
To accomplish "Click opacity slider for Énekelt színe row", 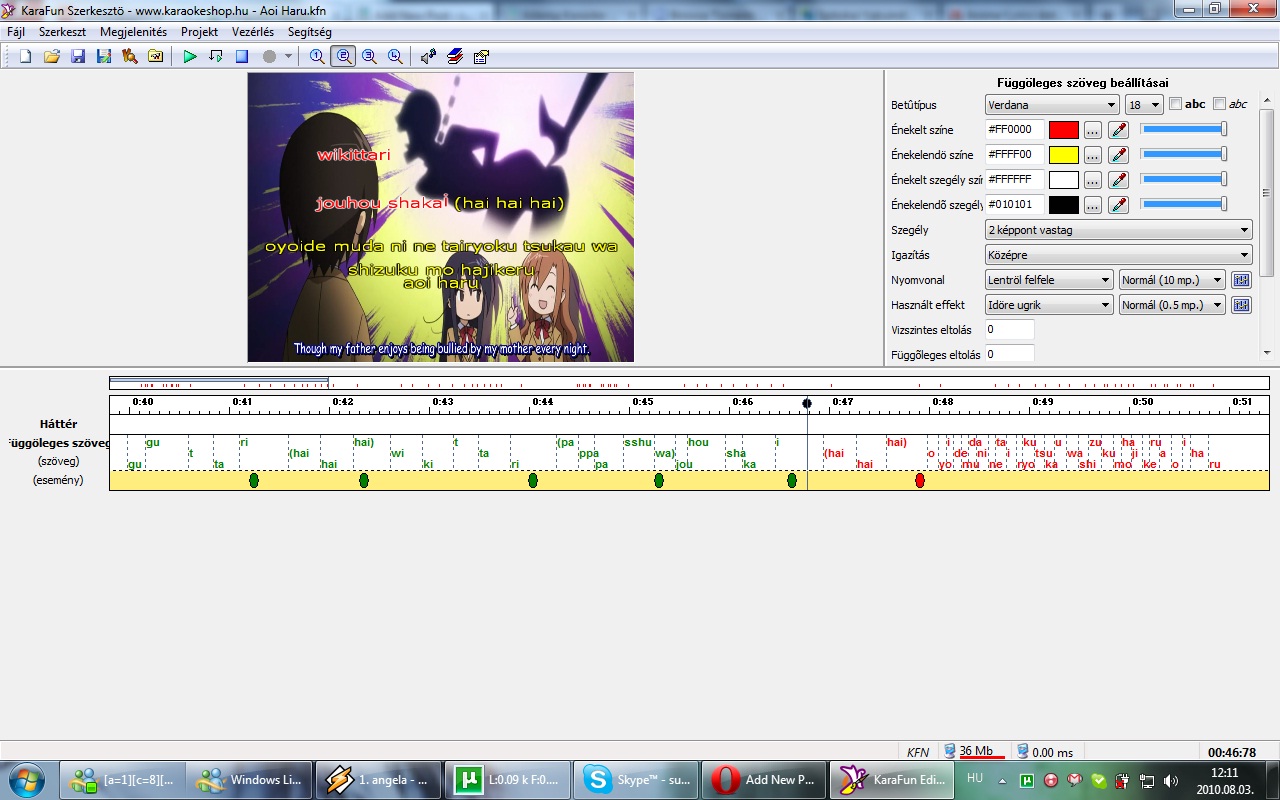I will [x=1184, y=129].
